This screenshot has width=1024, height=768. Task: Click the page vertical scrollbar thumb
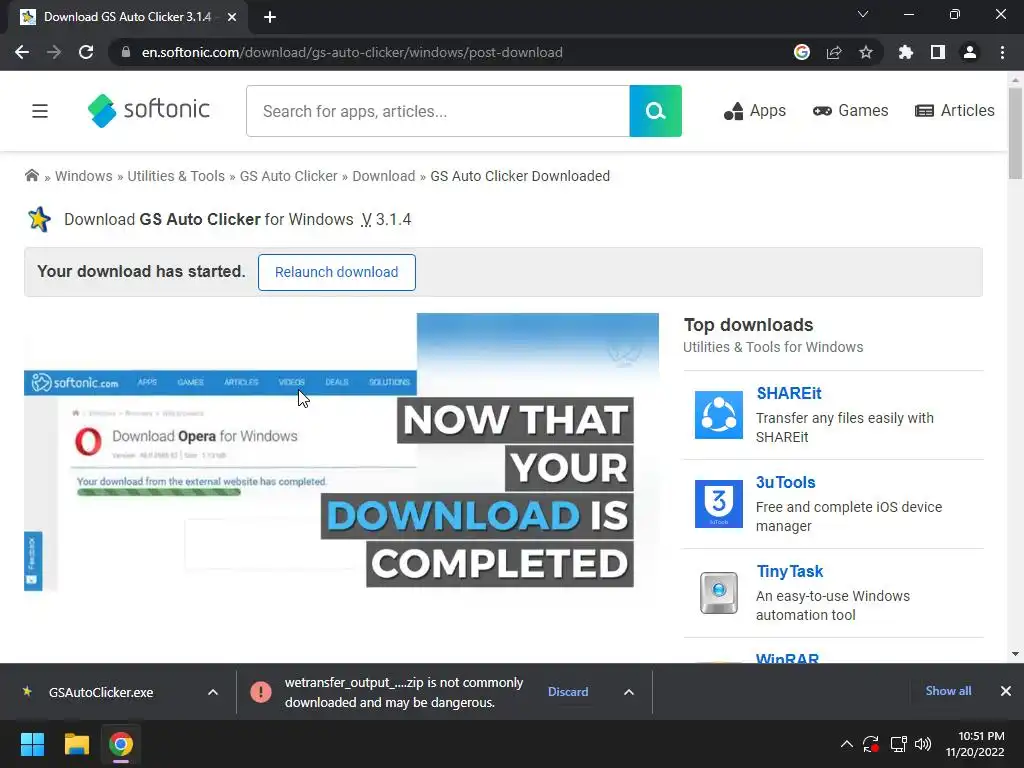1015,133
